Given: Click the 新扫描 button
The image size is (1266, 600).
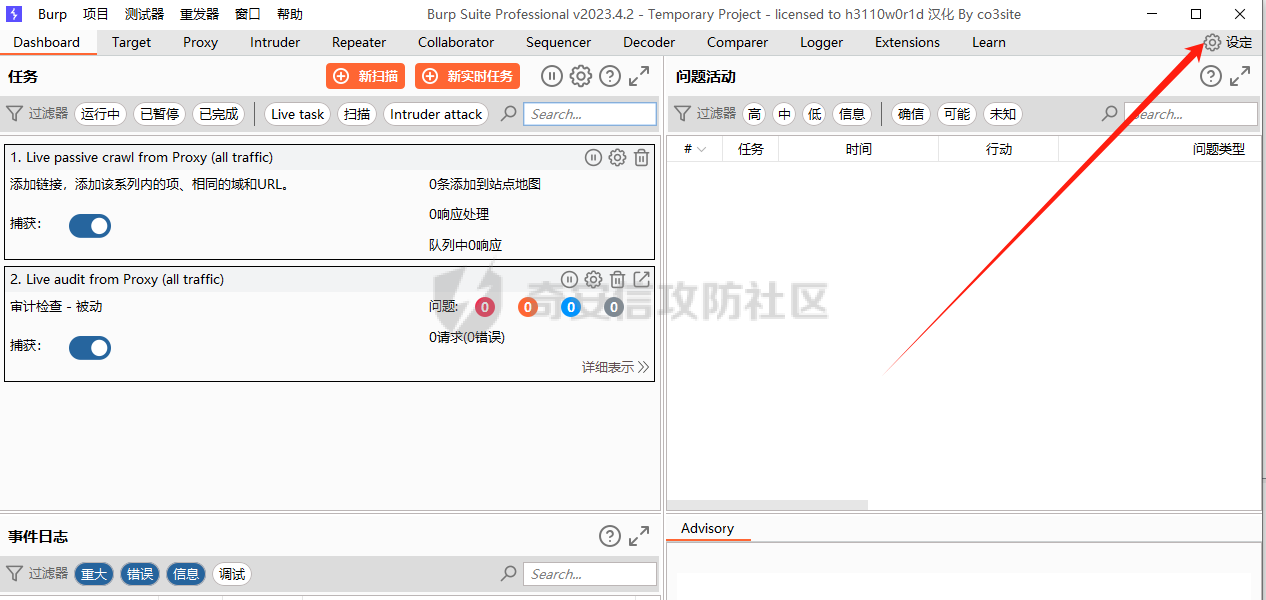Looking at the screenshot, I should (x=365, y=76).
